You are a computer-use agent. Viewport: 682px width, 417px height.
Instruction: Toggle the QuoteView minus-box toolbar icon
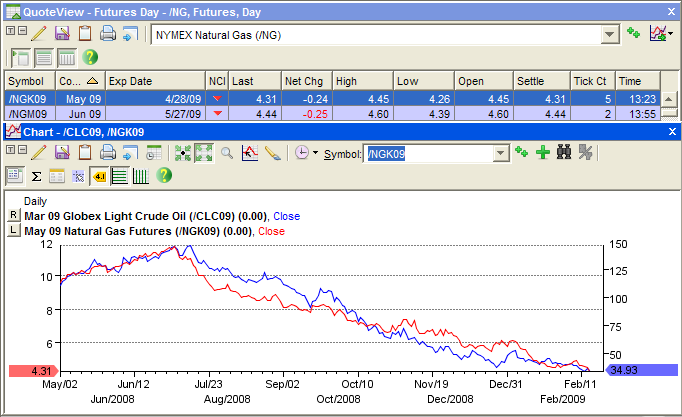click(22, 30)
